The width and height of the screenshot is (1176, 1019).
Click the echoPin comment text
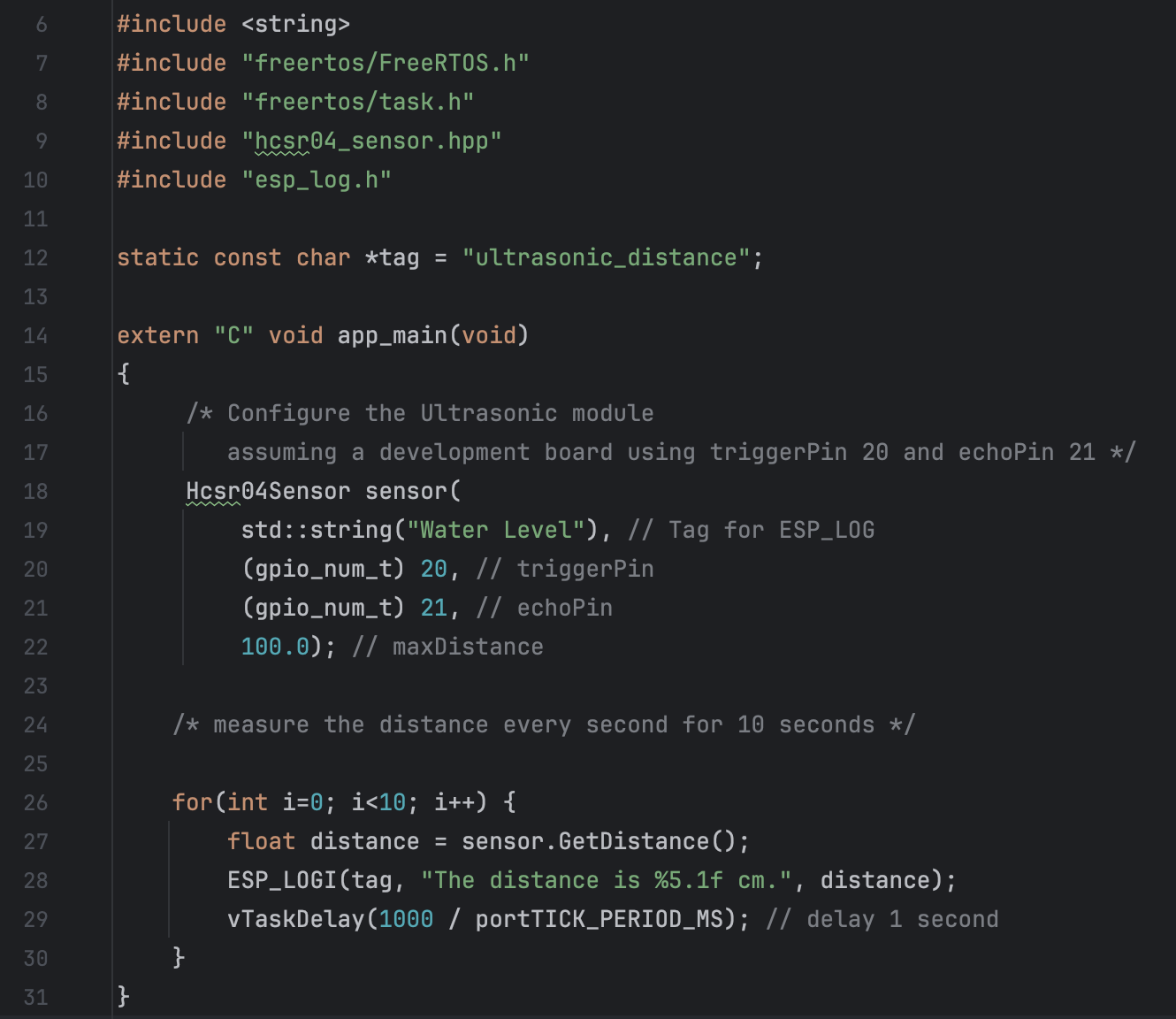(564, 609)
